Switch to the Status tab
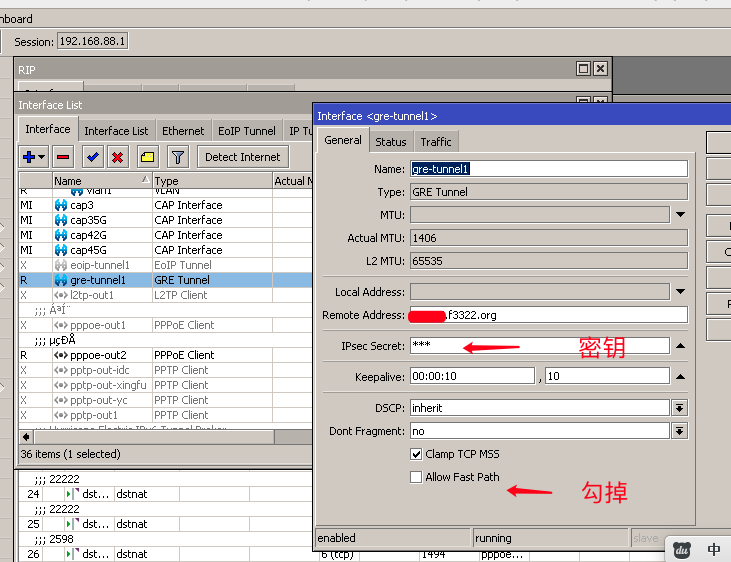The width and height of the screenshot is (731, 562). click(x=390, y=142)
